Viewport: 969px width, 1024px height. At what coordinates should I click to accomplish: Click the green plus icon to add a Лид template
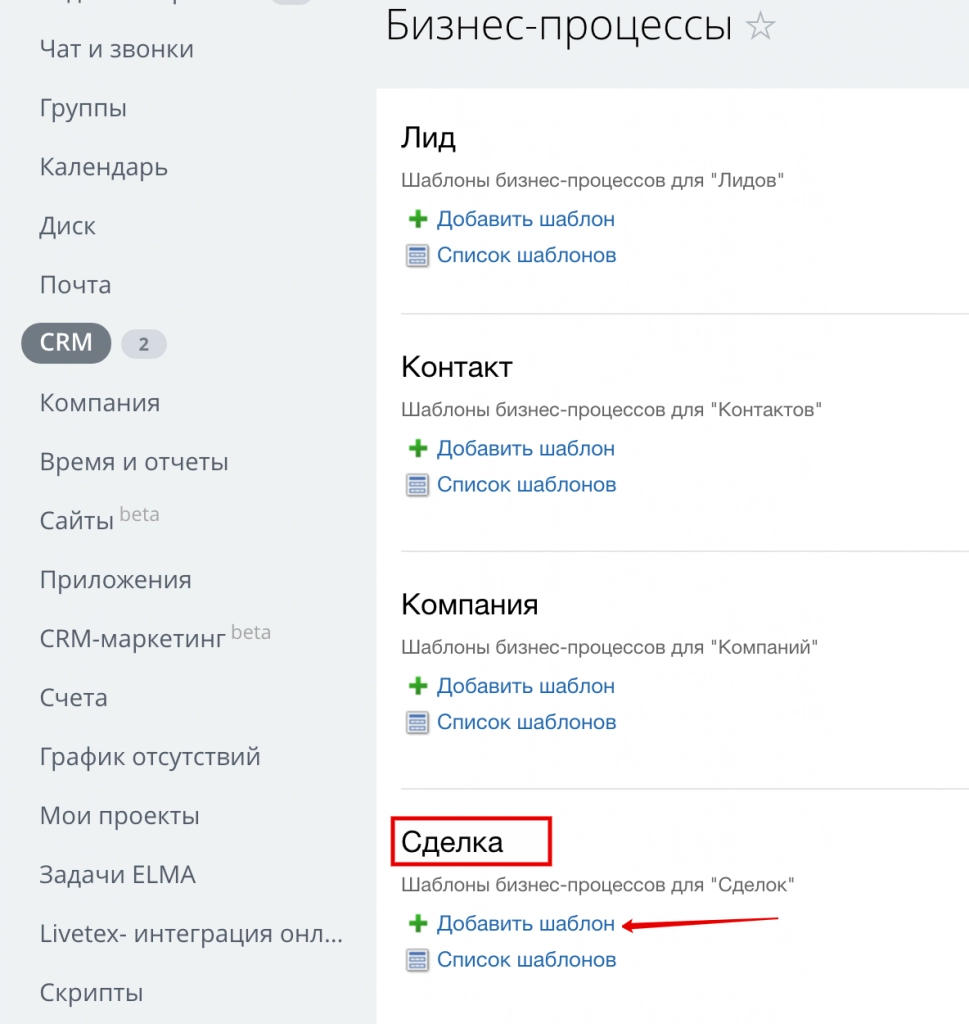417,219
